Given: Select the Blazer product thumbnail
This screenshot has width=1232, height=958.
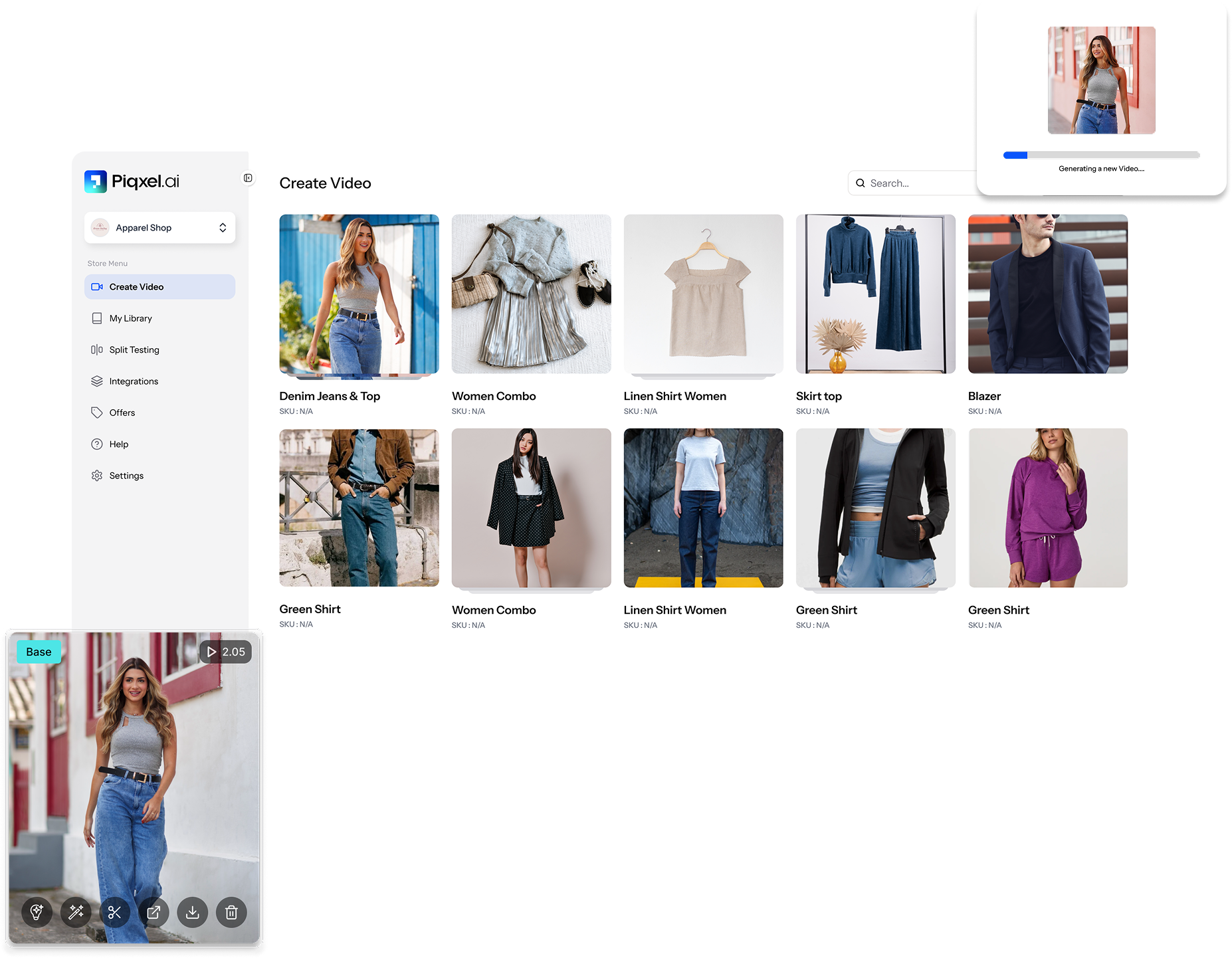Looking at the screenshot, I should (x=1047, y=294).
